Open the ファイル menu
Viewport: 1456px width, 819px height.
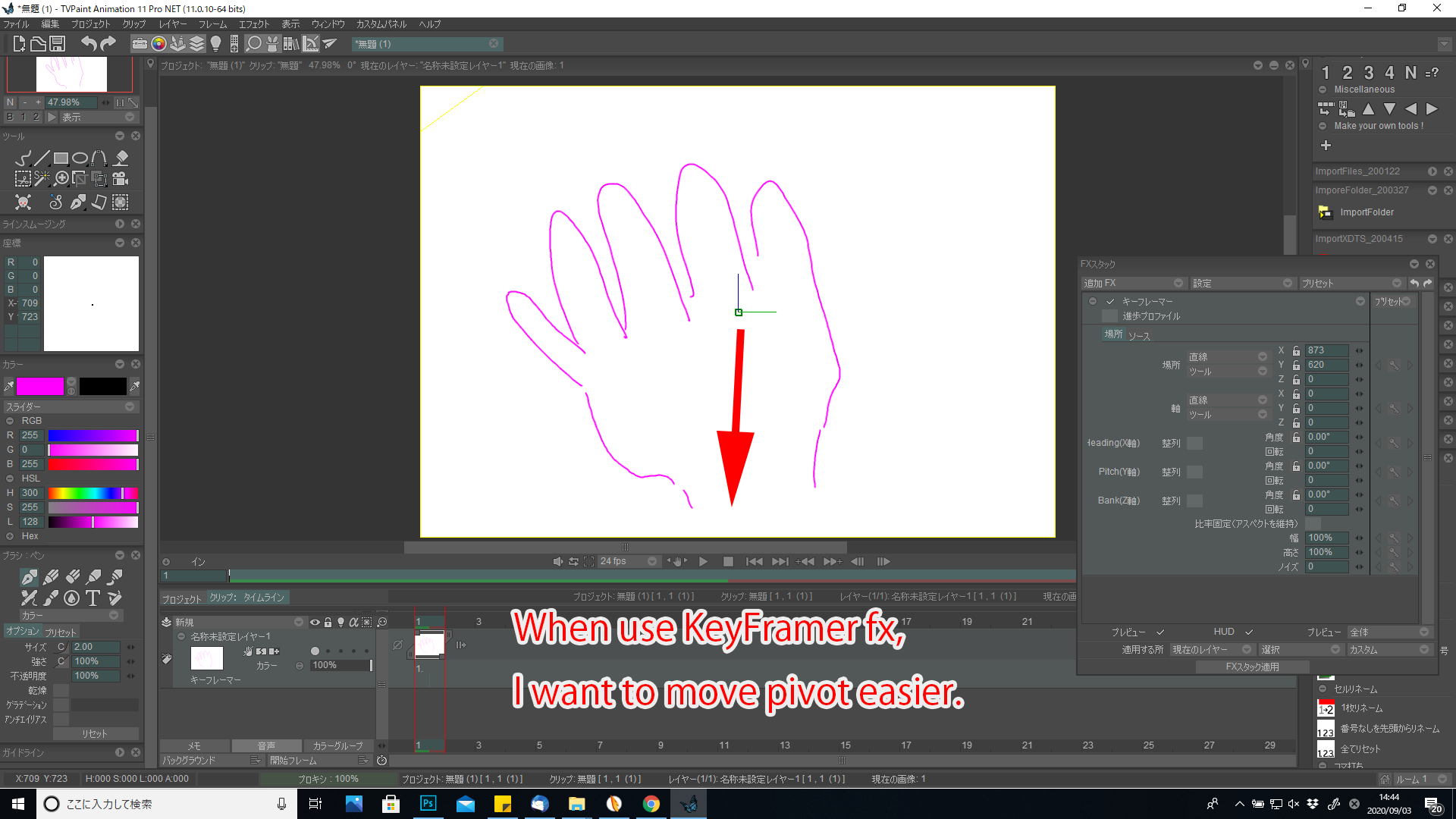[x=16, y=24]
